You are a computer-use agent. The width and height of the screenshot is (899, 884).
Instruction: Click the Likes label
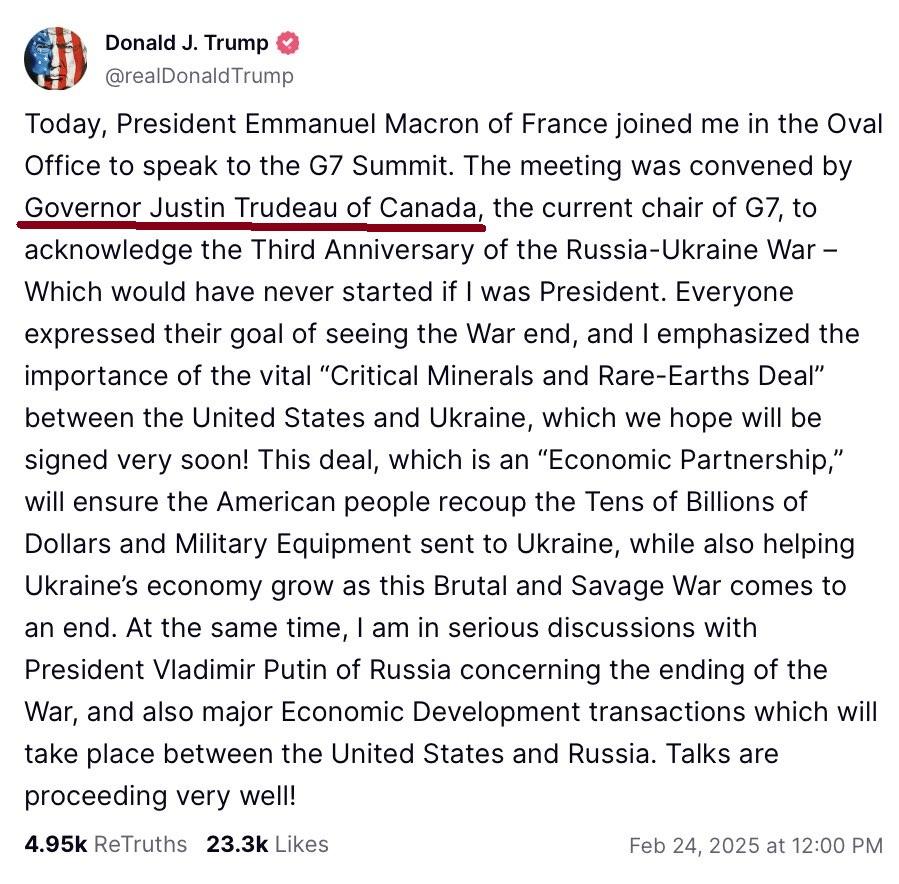(x=302, y=844)
